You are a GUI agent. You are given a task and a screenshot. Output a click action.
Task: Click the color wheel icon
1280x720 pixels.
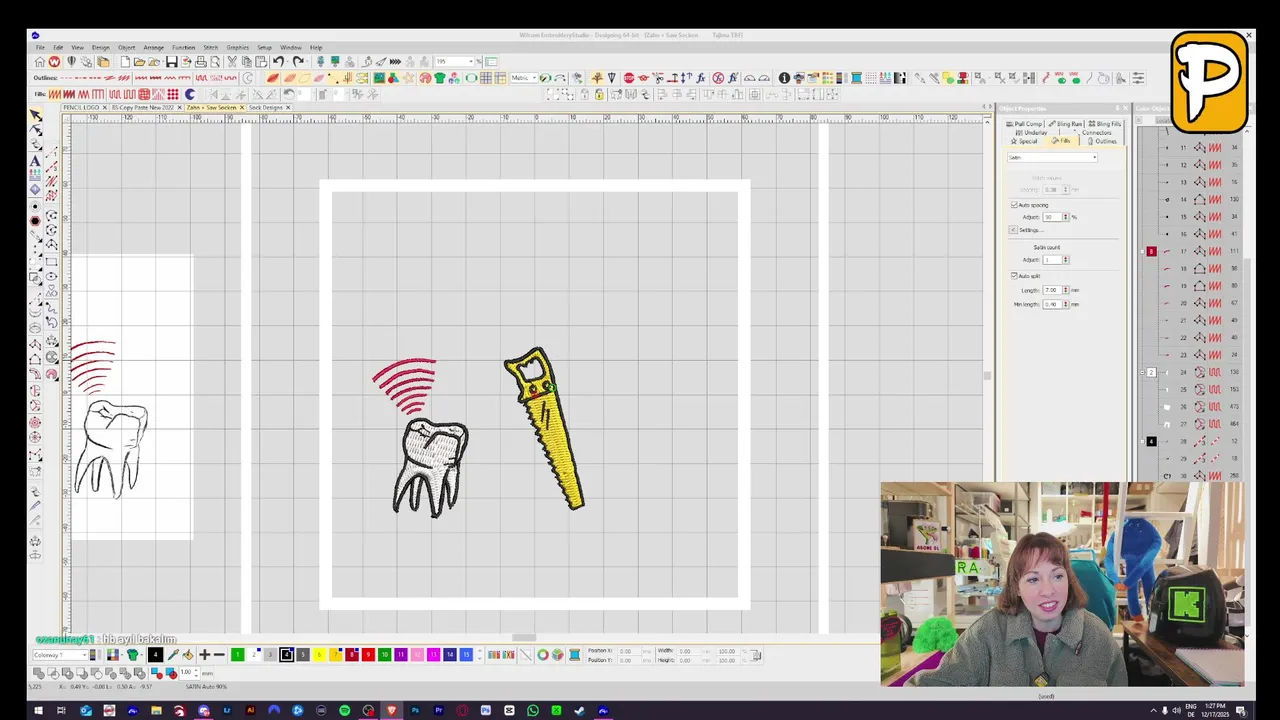coord(543,655)
